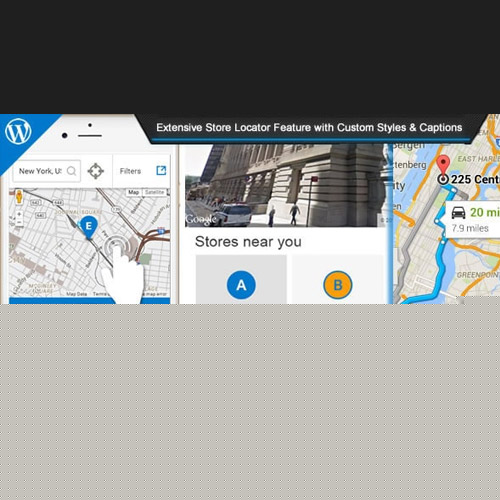Click the New York search field
500x500 pixels.
point(46,171)
